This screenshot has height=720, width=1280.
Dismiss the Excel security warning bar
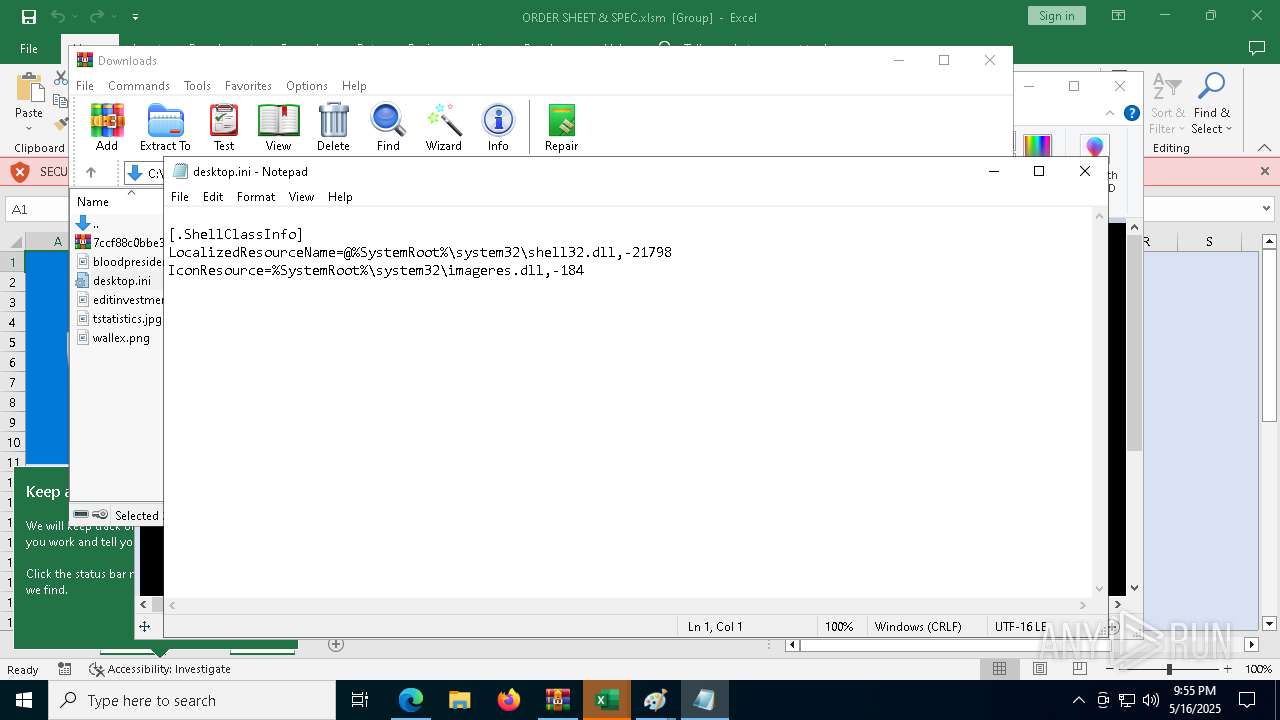[x=1265, y=171]
